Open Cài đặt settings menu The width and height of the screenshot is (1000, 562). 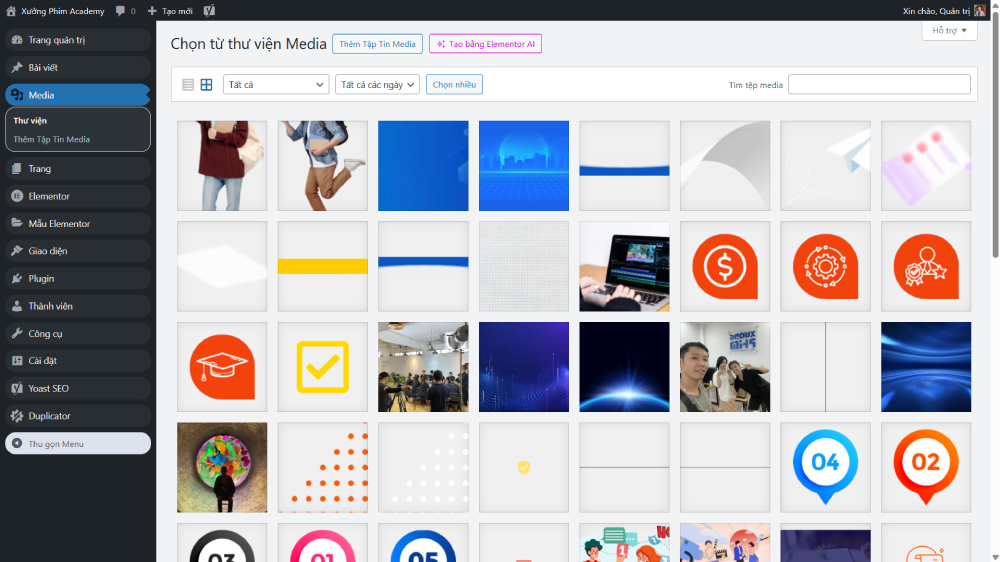[78, 360]
